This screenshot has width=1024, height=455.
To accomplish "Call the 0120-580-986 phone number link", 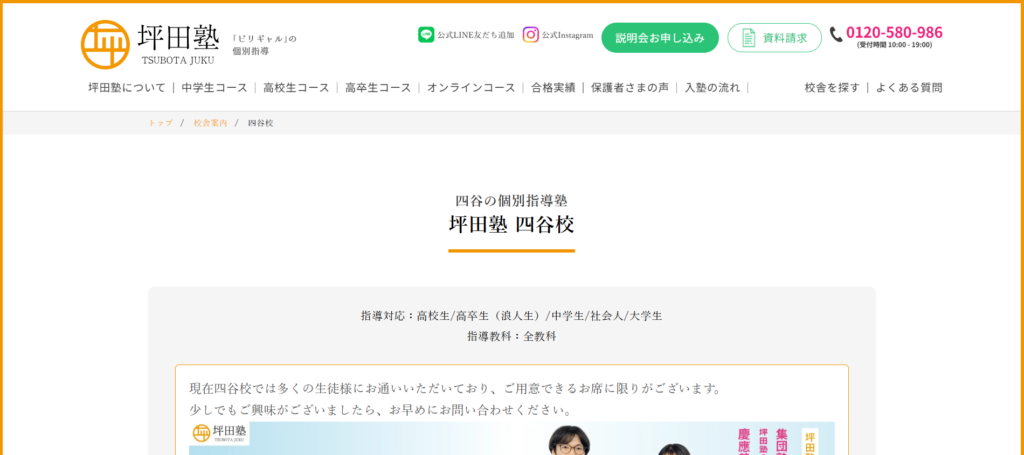I will point(894,33).
